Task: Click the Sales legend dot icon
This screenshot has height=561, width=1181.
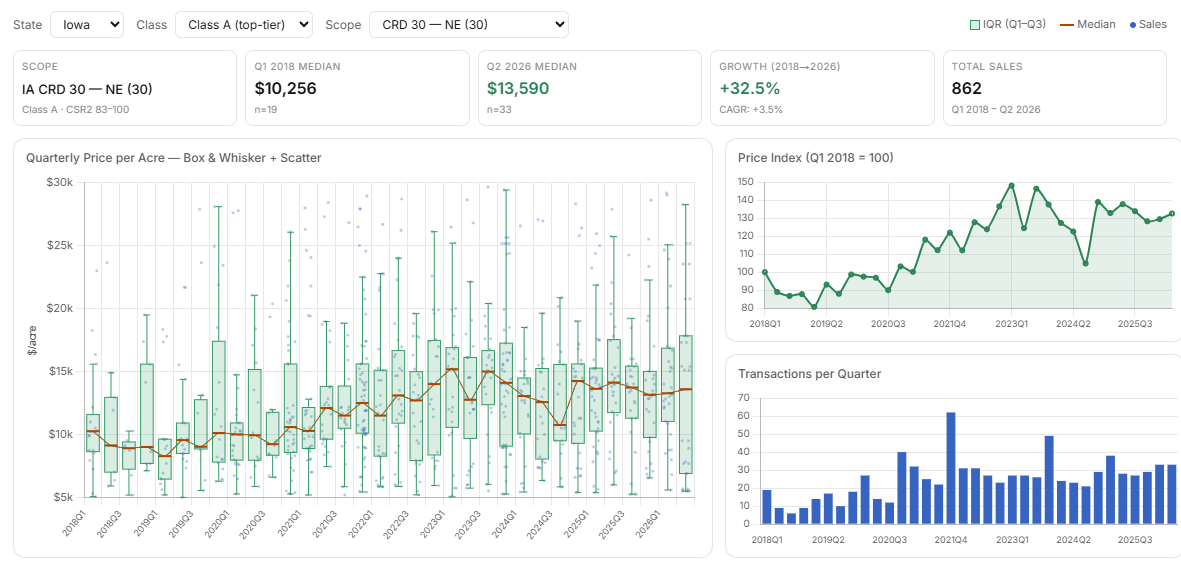Action: pos(1132,25)
